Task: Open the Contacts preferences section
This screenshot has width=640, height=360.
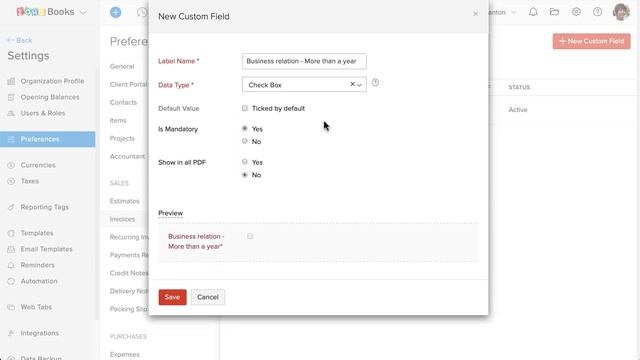Action: tap(123, 102)
